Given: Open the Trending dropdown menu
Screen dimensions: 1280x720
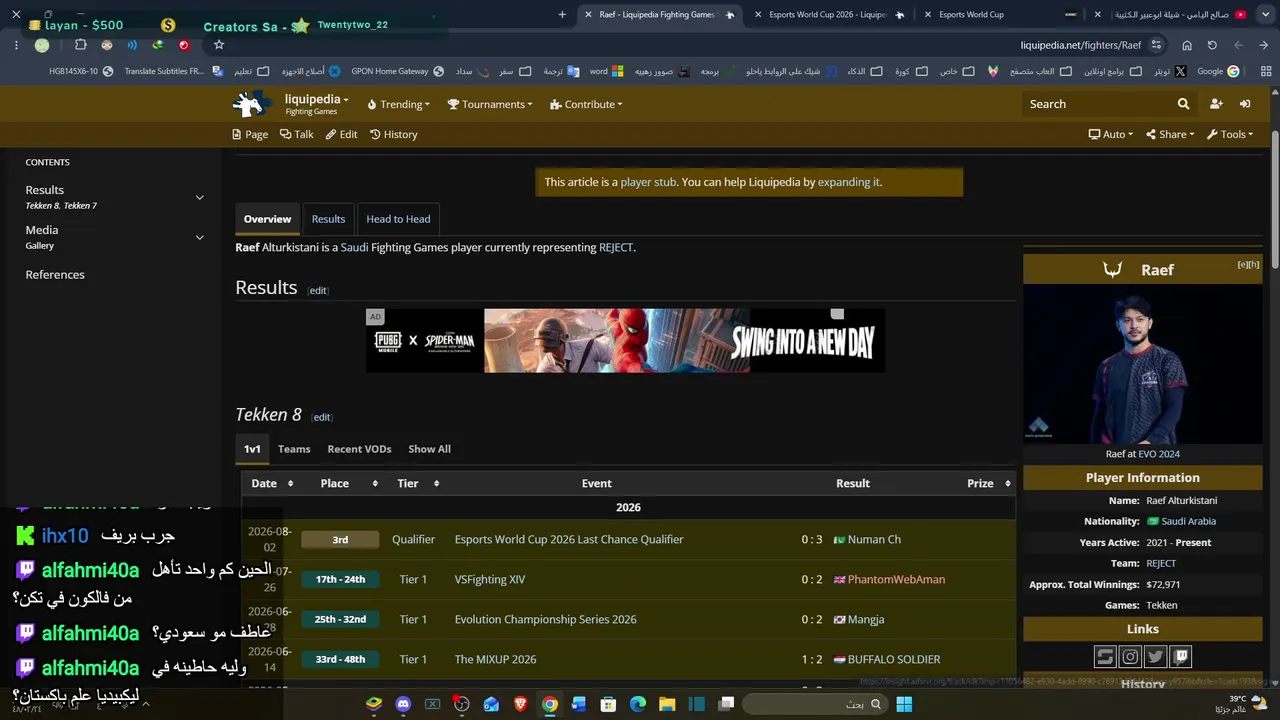Looking at the screenshot, I should [x=398, y=104].
